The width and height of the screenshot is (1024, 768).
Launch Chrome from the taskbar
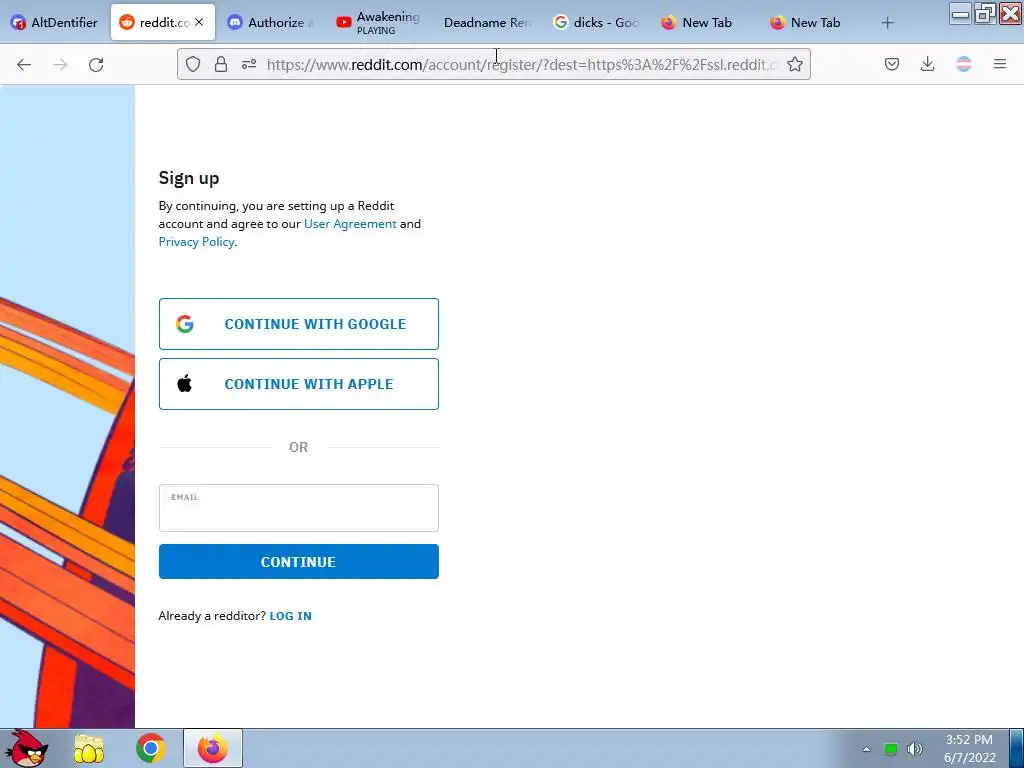pyautogui.click(x=150, y=748)
